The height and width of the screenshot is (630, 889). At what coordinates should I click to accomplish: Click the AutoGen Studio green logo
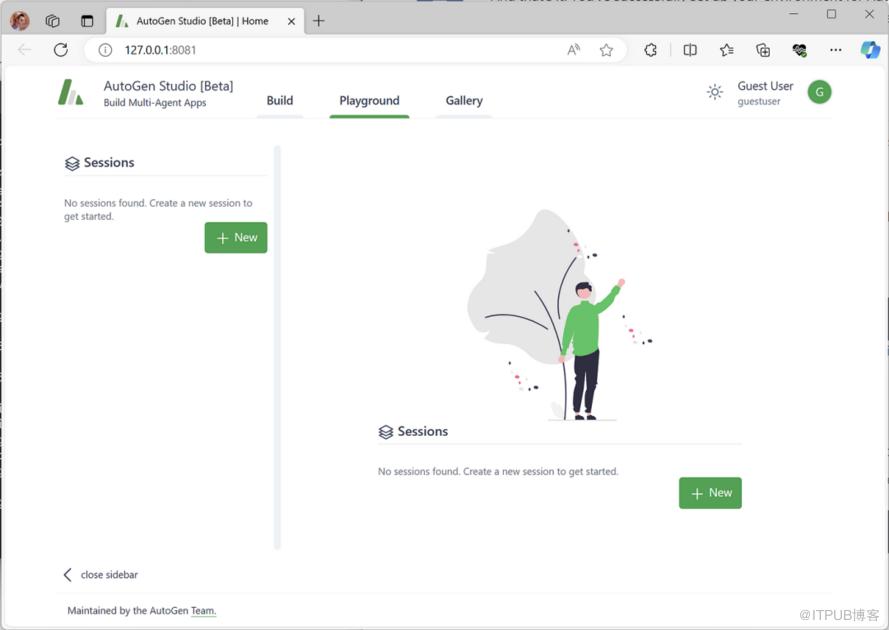(x=70, y=92)
